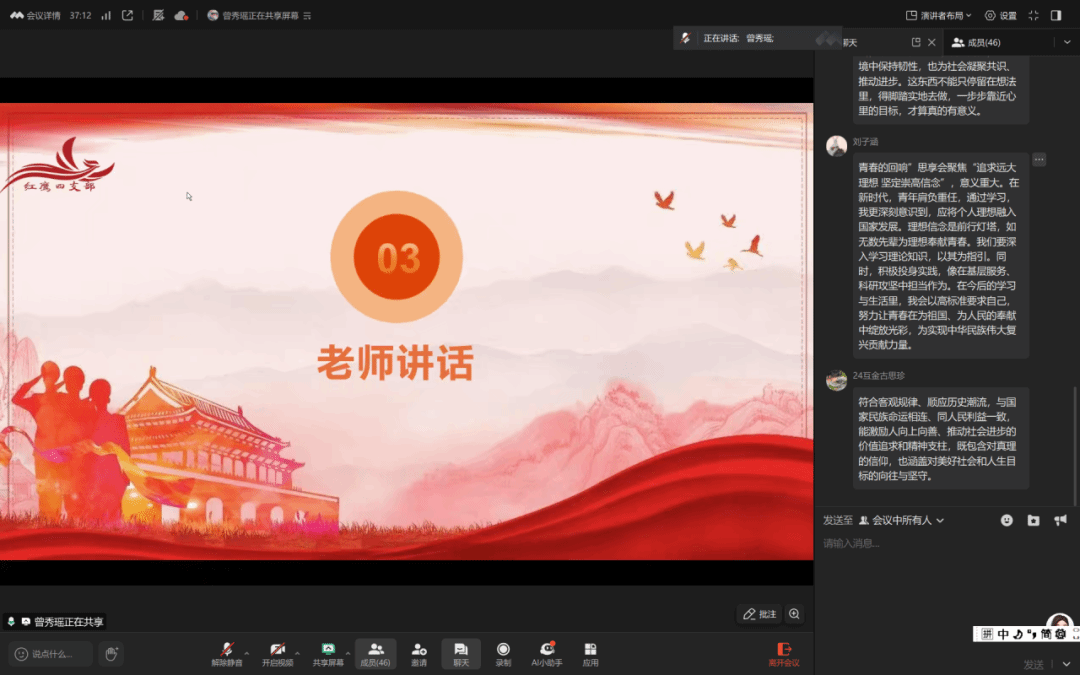
Task: Open the 共享屏幕 share screen icon
Action: (x=328, y=652)
